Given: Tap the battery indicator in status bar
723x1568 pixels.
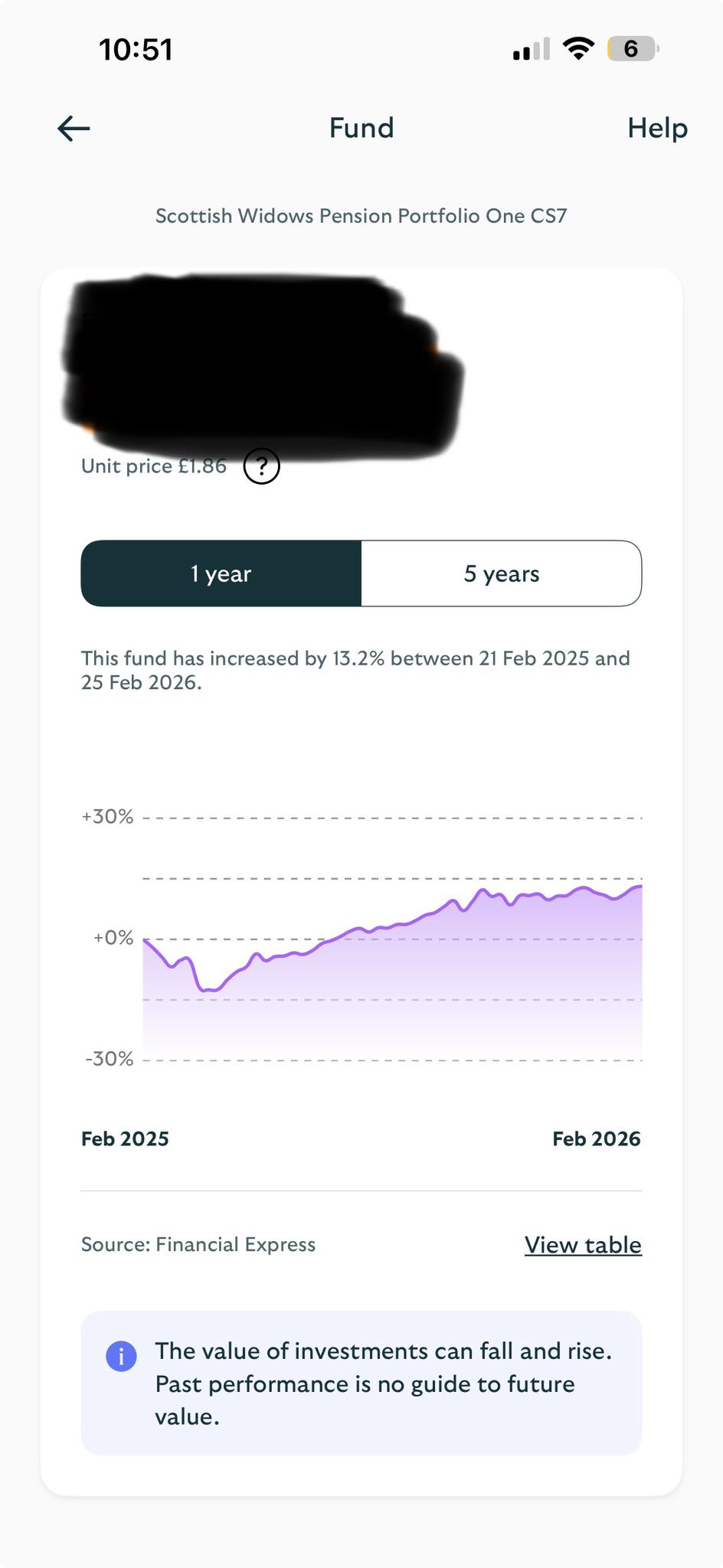Looking at the screenshot, I should tap(633, 49).
